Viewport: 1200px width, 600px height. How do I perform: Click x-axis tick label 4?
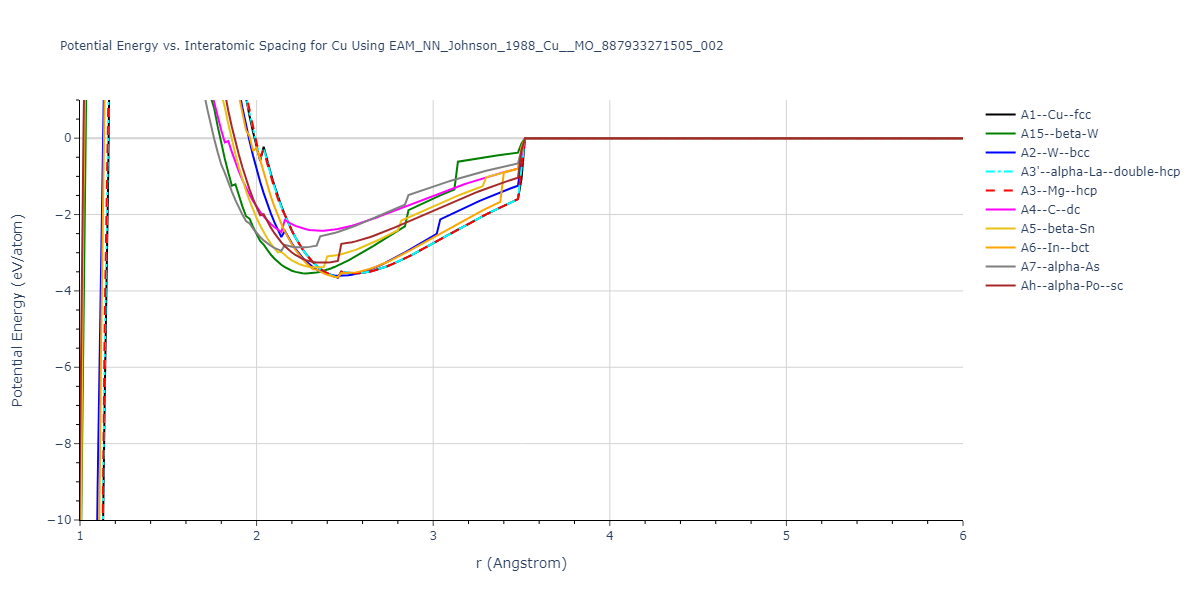click(x=610, y=536)
